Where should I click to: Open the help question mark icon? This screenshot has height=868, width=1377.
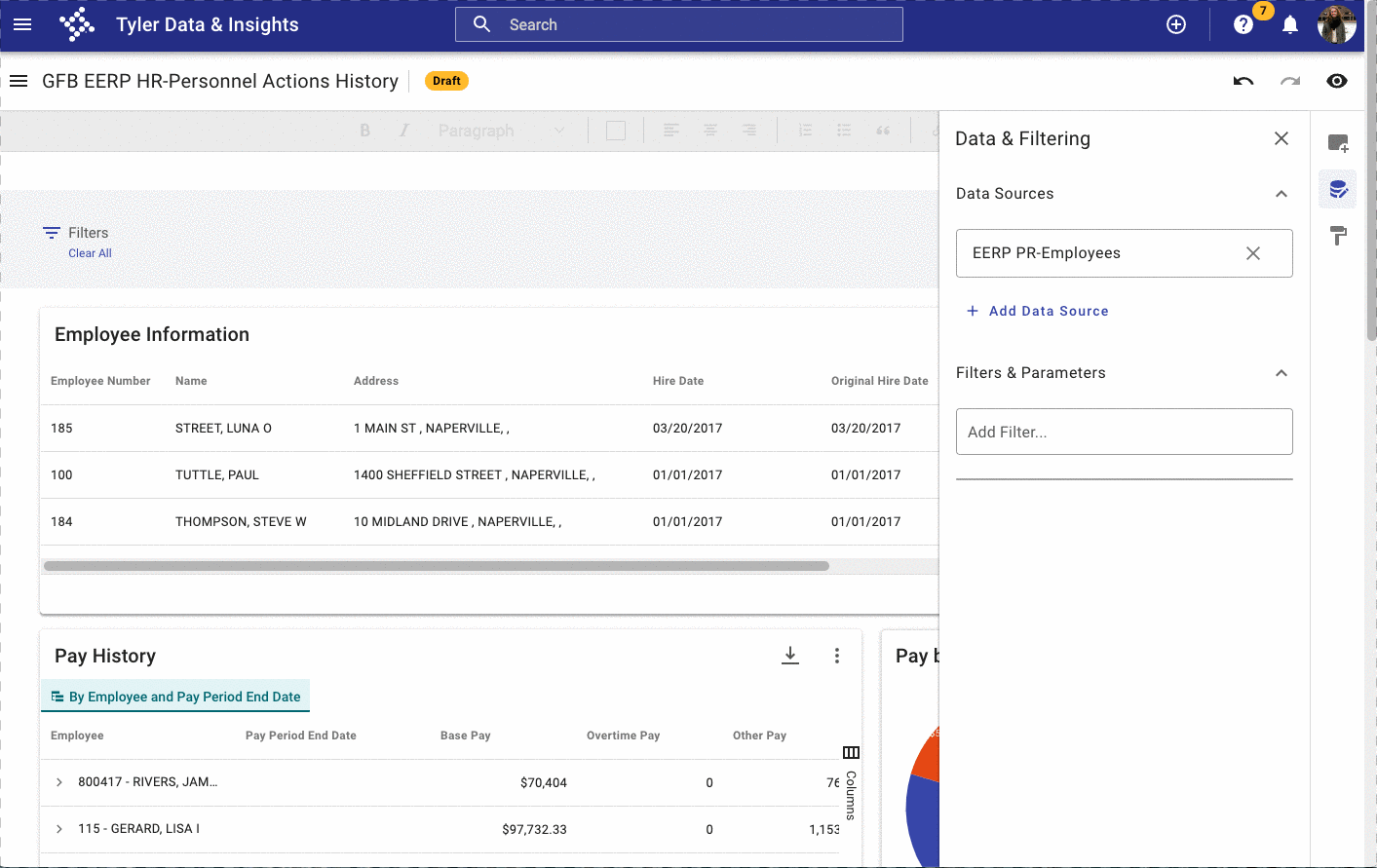pyautogui.click(x=1243, y=24)
